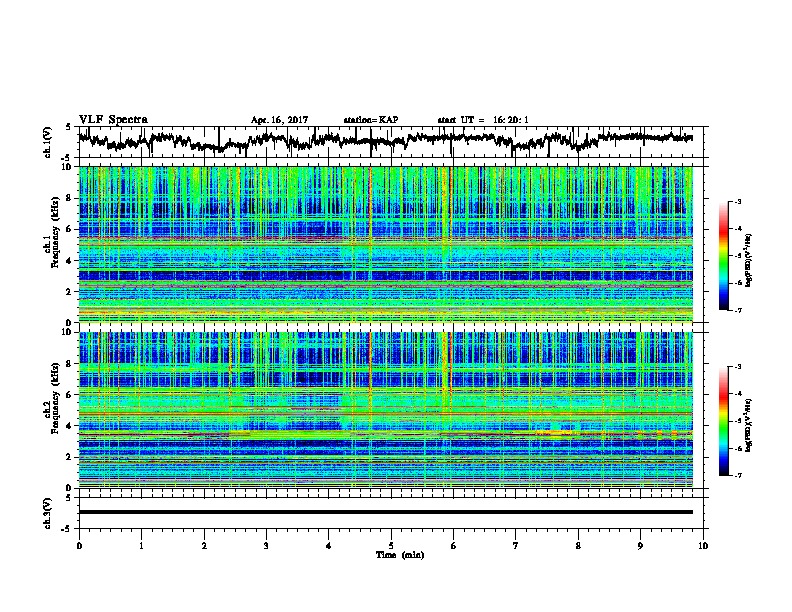Click the "VLF Spectra" plot title

113,119
